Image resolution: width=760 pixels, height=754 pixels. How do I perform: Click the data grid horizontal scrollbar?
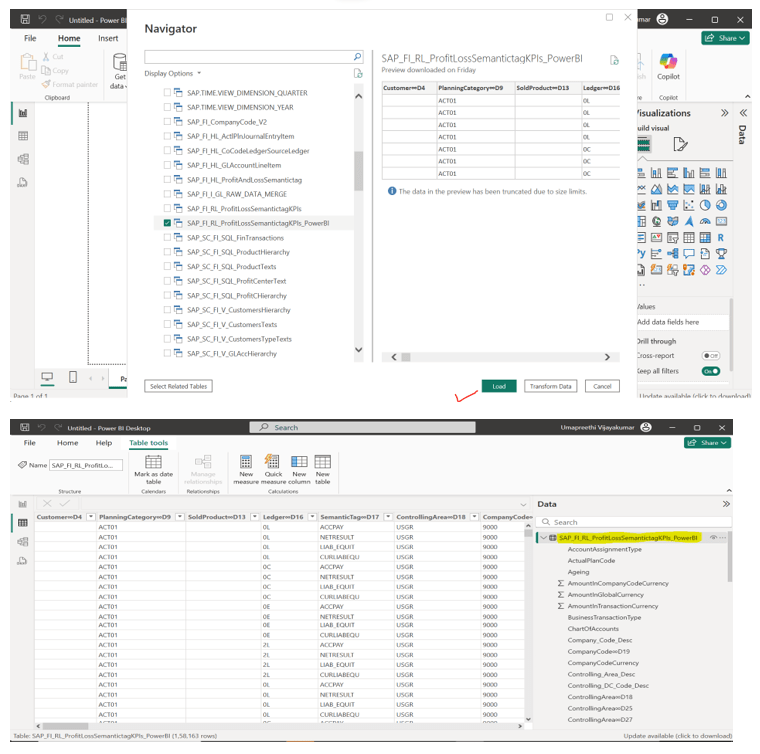(x=65, y=726)
